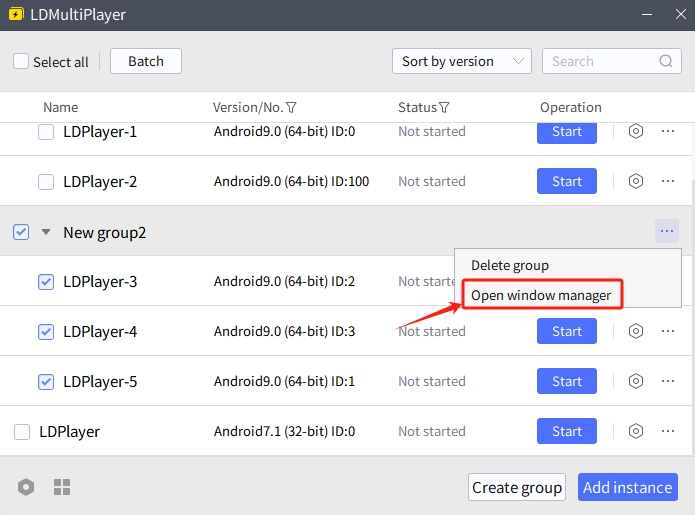The width and height of the screenshot is (695, 515).
Task: Open settings gear for LDPlayer-1
Action: pos(636,131)
